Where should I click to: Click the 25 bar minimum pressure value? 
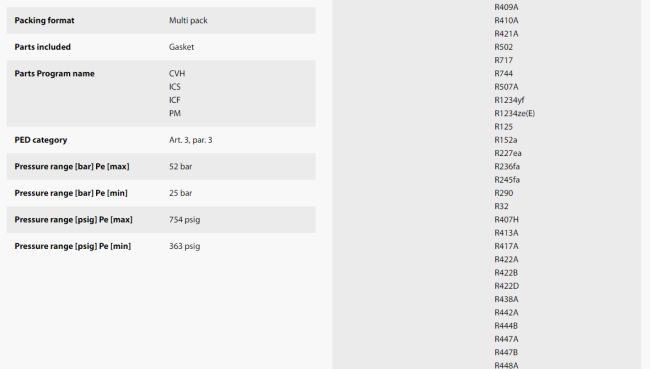pos(180,193)
